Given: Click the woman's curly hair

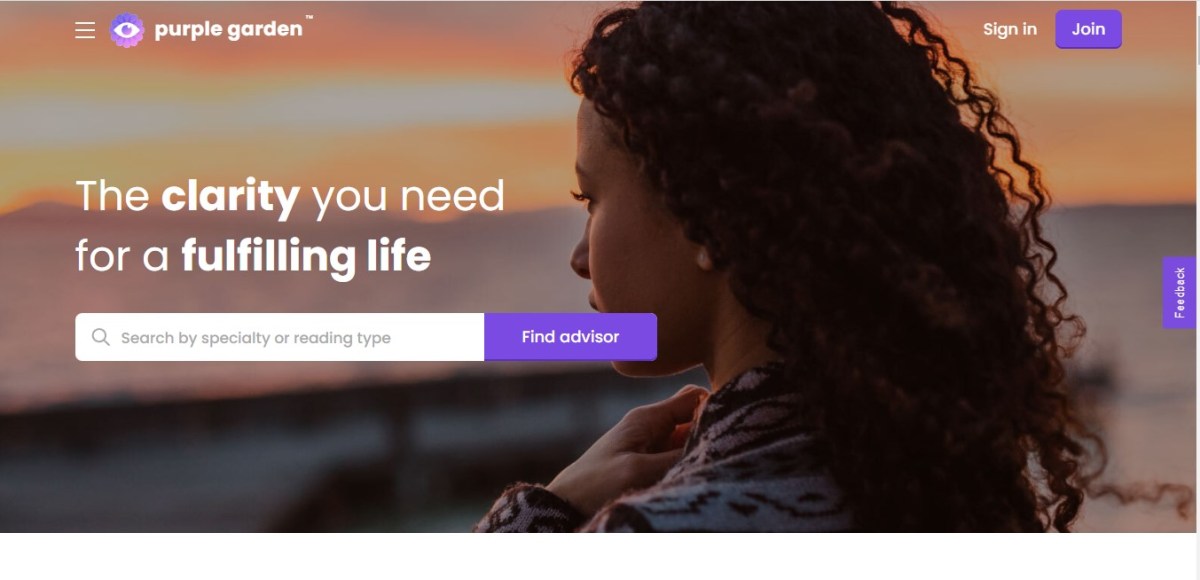Looking at the screenshot, I should point(850,200).
